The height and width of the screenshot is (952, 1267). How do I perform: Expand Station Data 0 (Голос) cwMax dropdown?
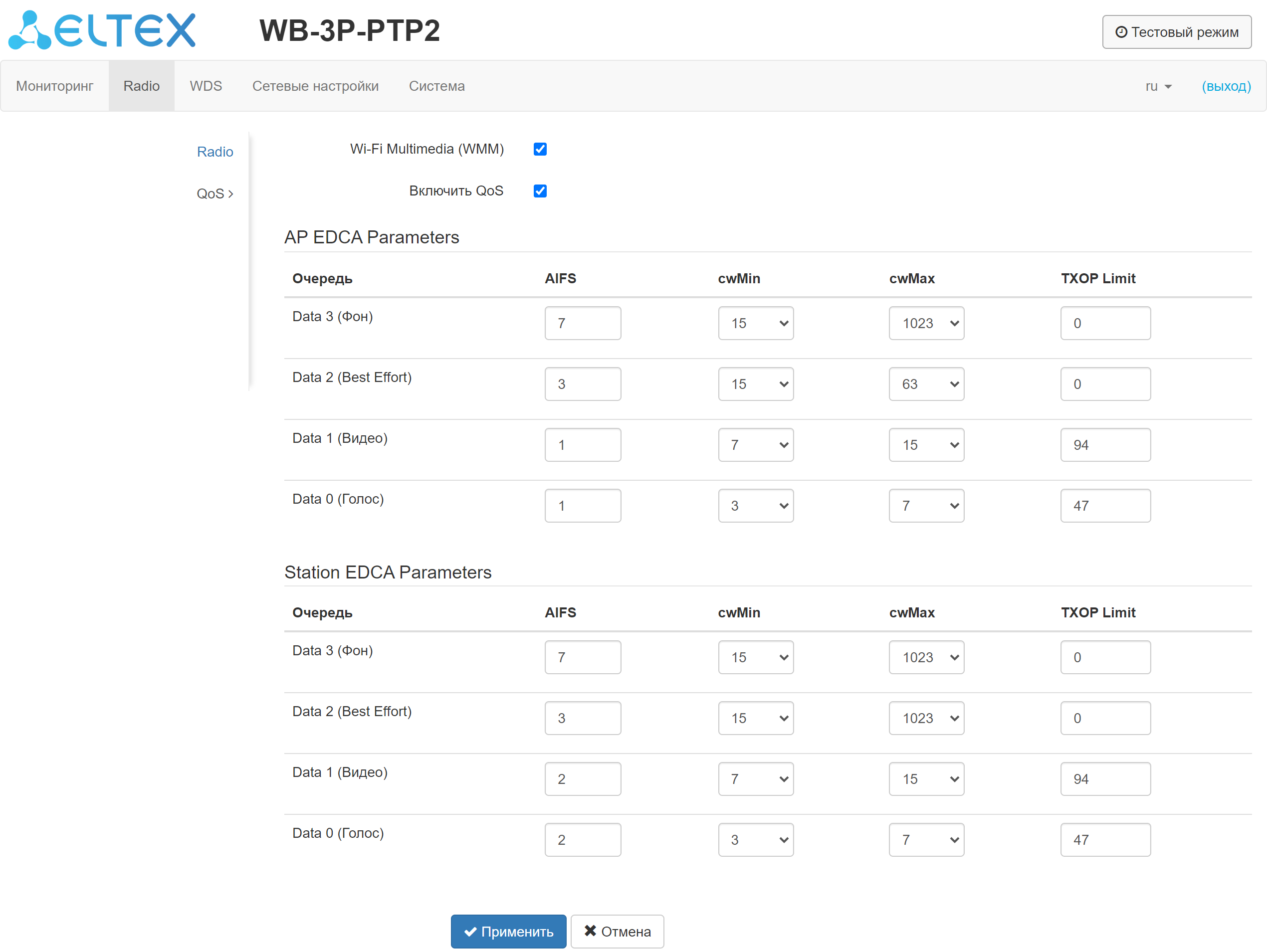[x=926, y=840]
